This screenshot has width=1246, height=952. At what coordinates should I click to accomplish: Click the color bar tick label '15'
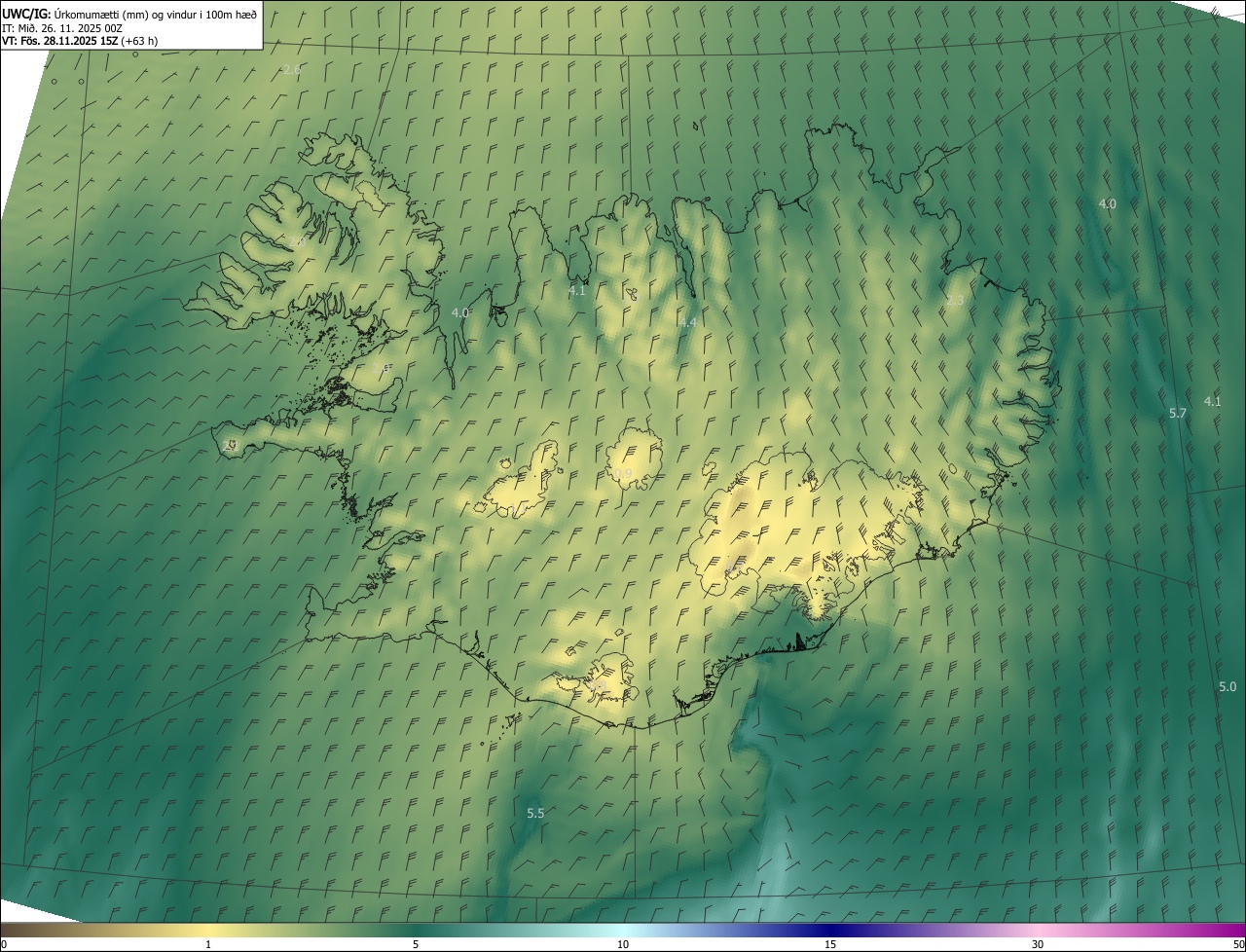[830, 944]
